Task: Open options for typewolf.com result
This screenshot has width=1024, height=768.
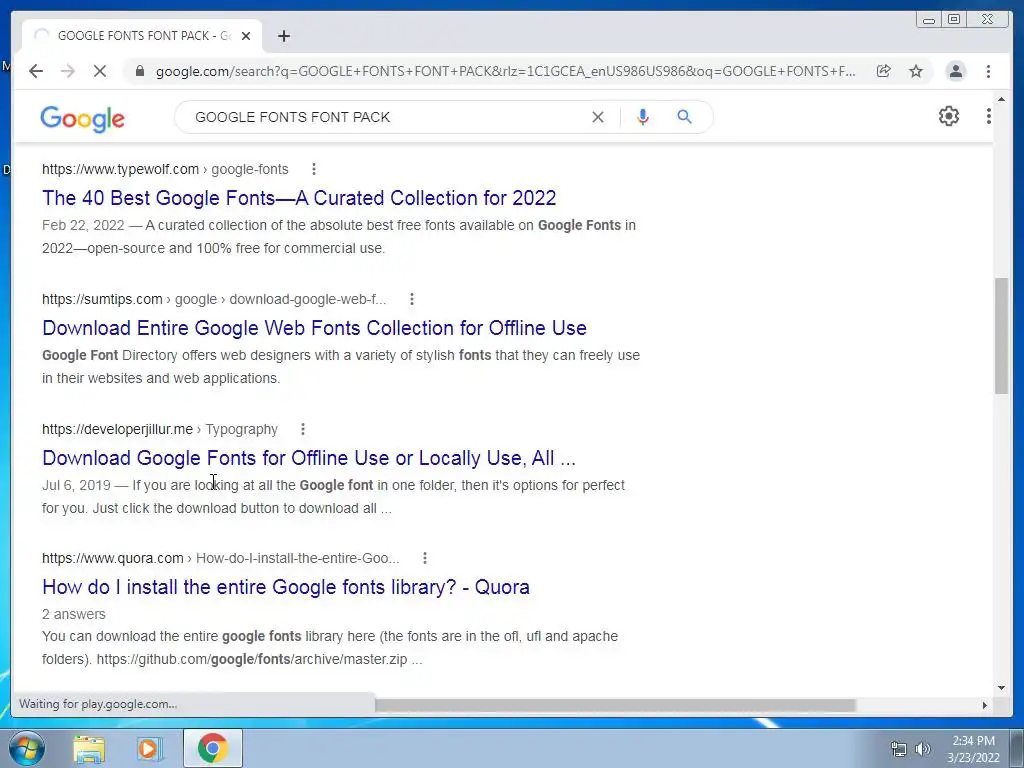Action: tap(314, 169)
